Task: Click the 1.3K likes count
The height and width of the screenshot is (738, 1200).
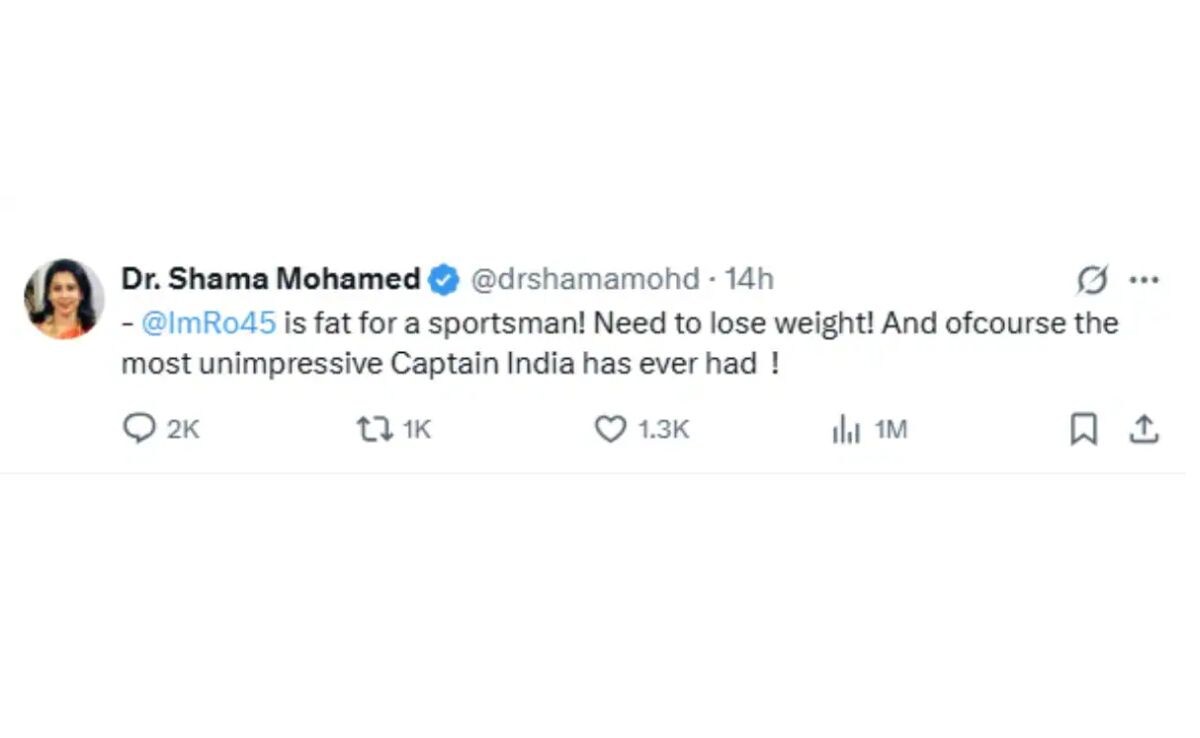Action: click(664, 430)
